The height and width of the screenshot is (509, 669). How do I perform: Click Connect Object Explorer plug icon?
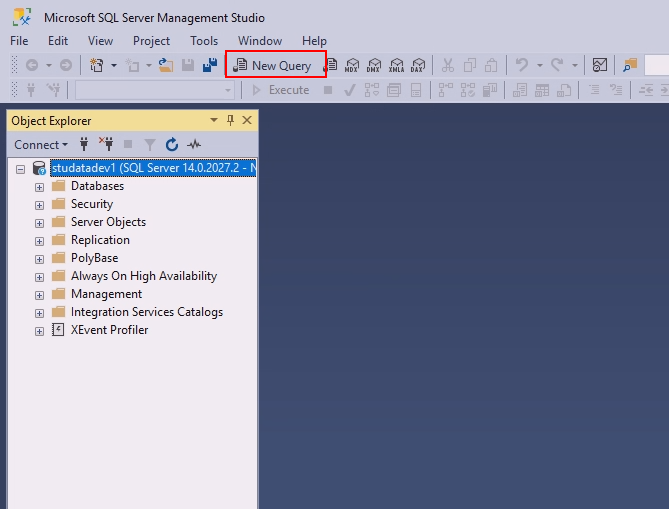coord(84,145)
